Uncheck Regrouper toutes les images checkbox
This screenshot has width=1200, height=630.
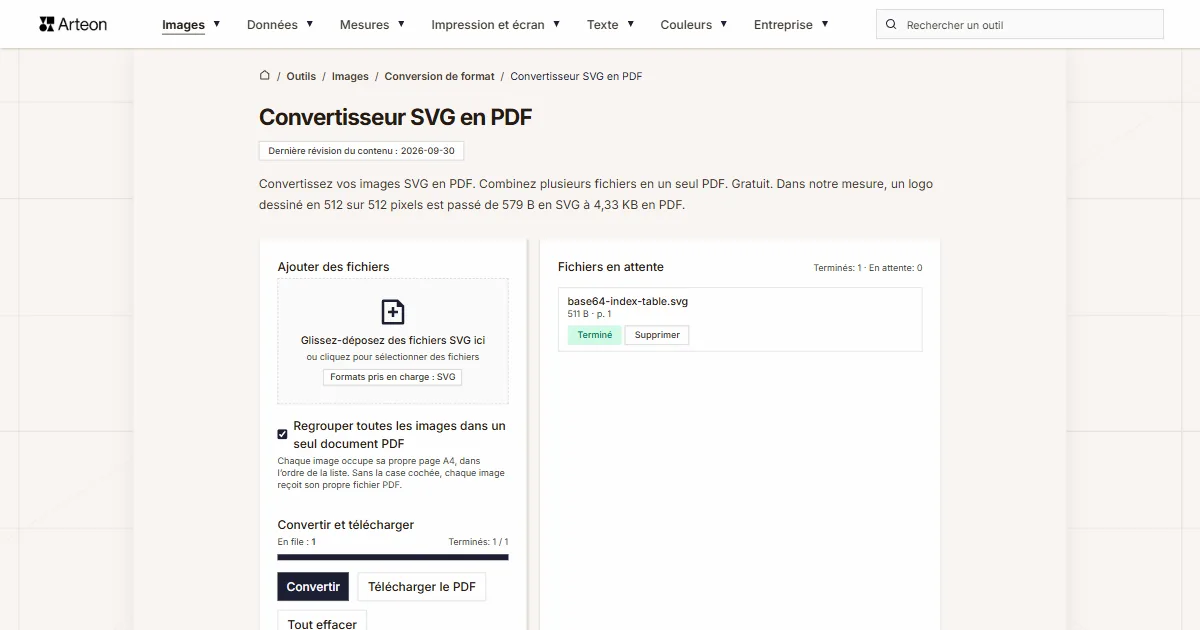coord(283,434)
